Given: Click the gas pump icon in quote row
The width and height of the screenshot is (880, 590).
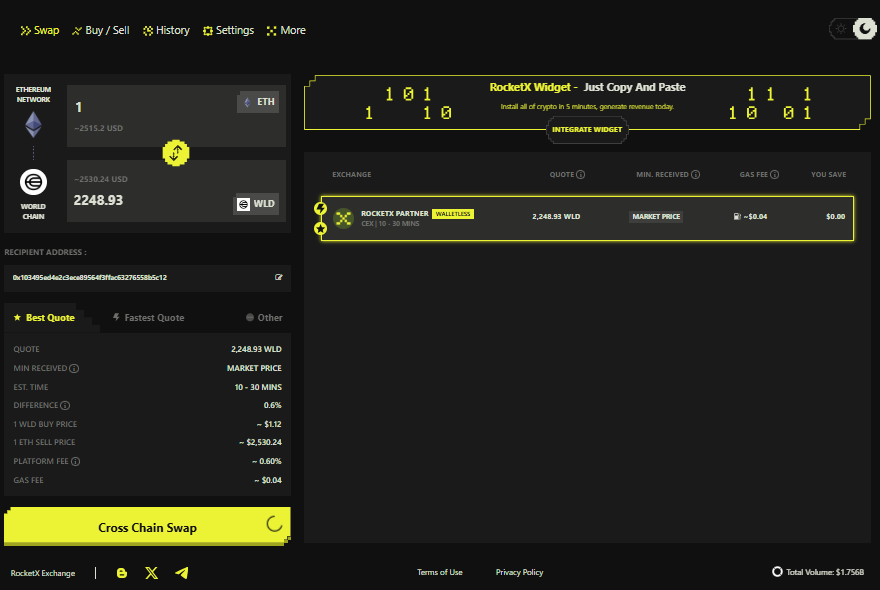Looking at the screenshot, I should point(737,217).
